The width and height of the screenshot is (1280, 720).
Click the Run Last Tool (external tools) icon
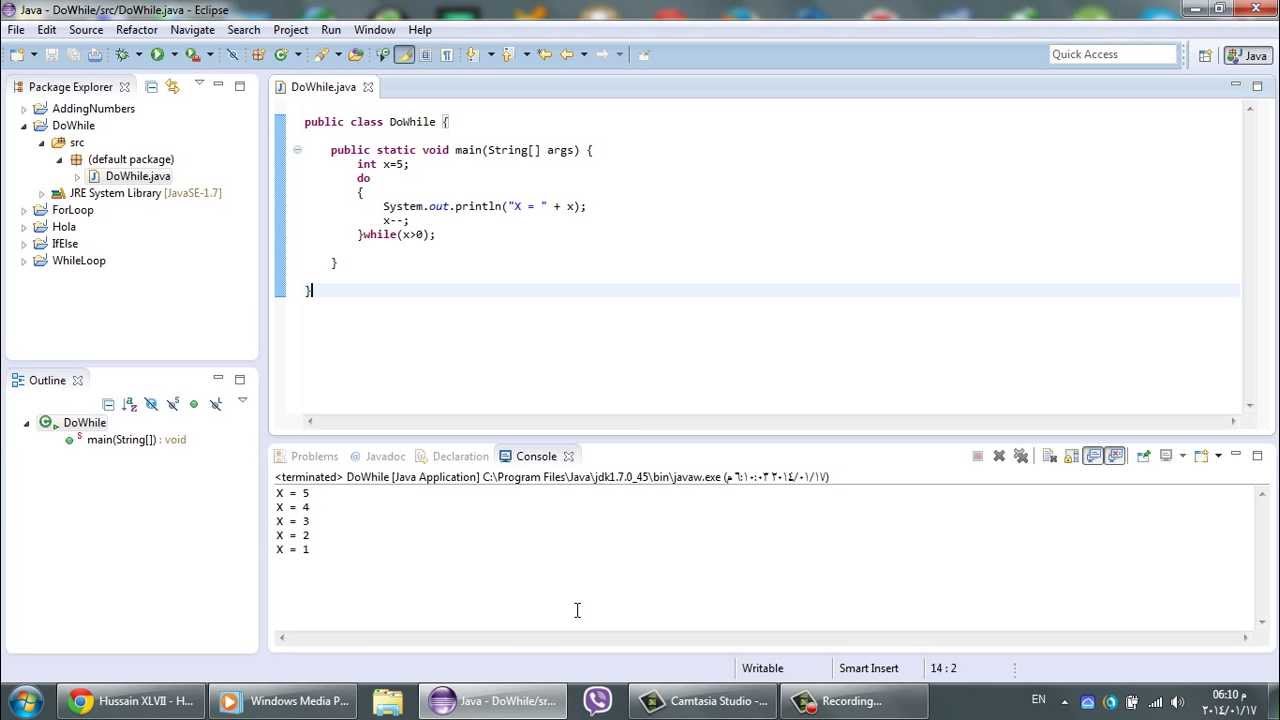click(192, 55)
